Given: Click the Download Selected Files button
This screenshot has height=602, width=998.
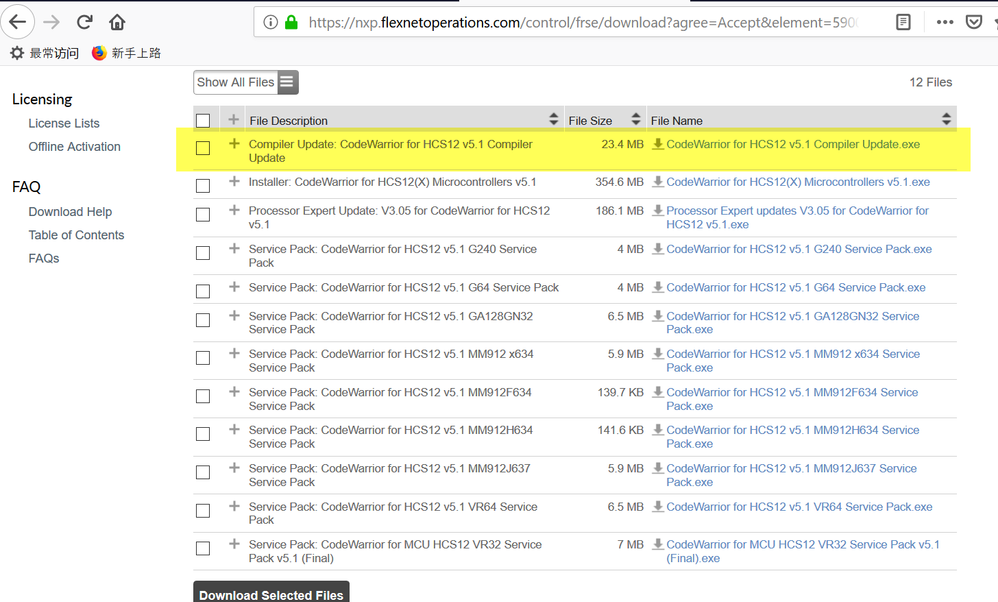Looking at the screenshot, I should [x=271, y=592].
